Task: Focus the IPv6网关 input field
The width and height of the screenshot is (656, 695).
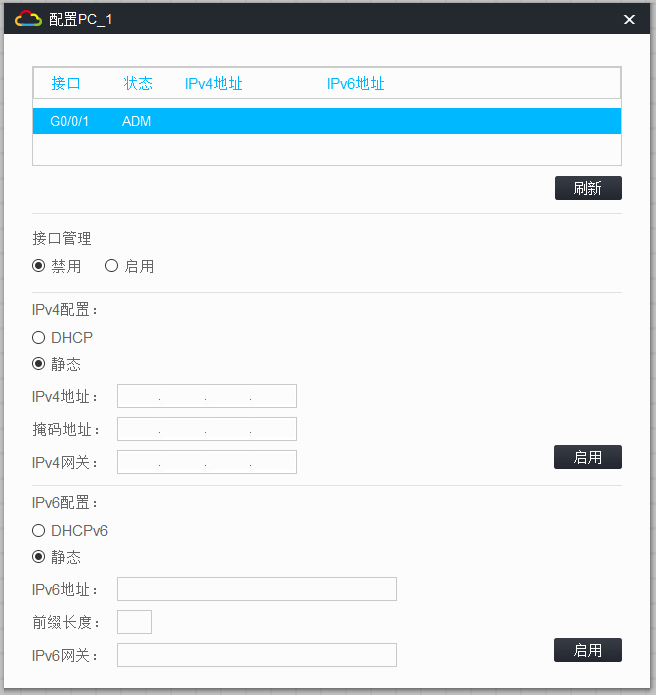Action: [257, 655]
